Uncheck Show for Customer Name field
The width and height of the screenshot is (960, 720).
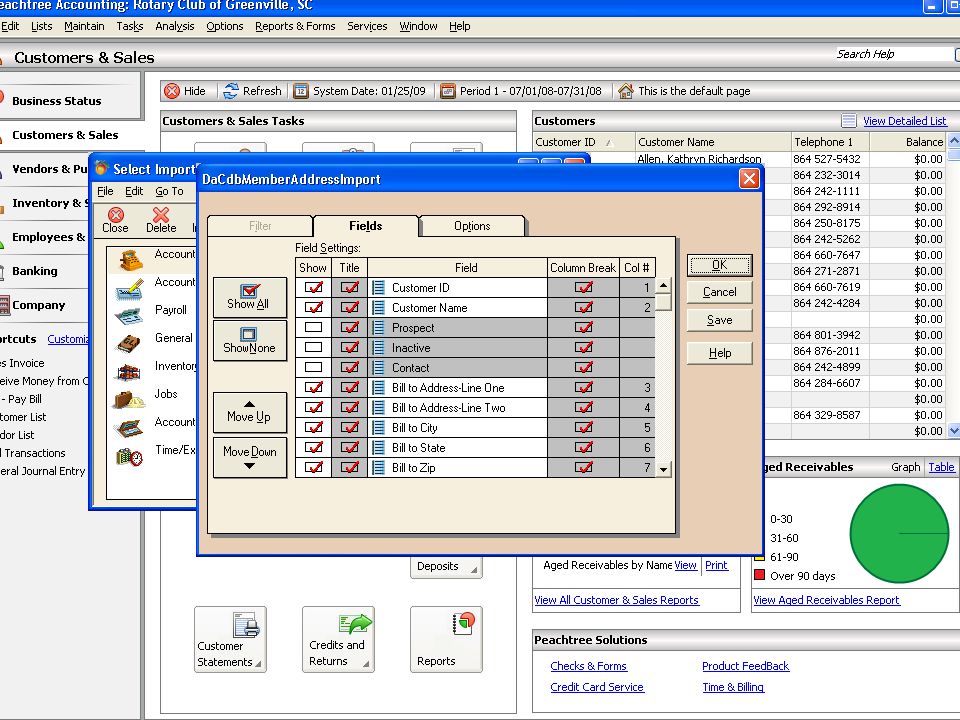coord(313,307)
